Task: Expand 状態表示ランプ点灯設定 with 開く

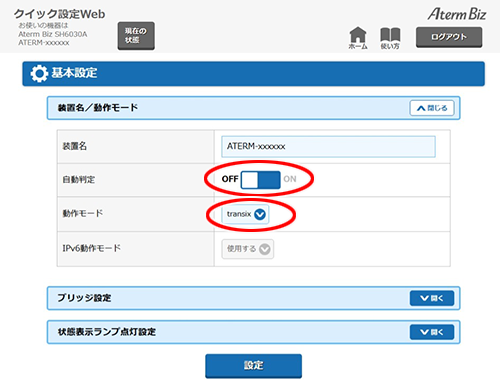Action: (432, 332)
